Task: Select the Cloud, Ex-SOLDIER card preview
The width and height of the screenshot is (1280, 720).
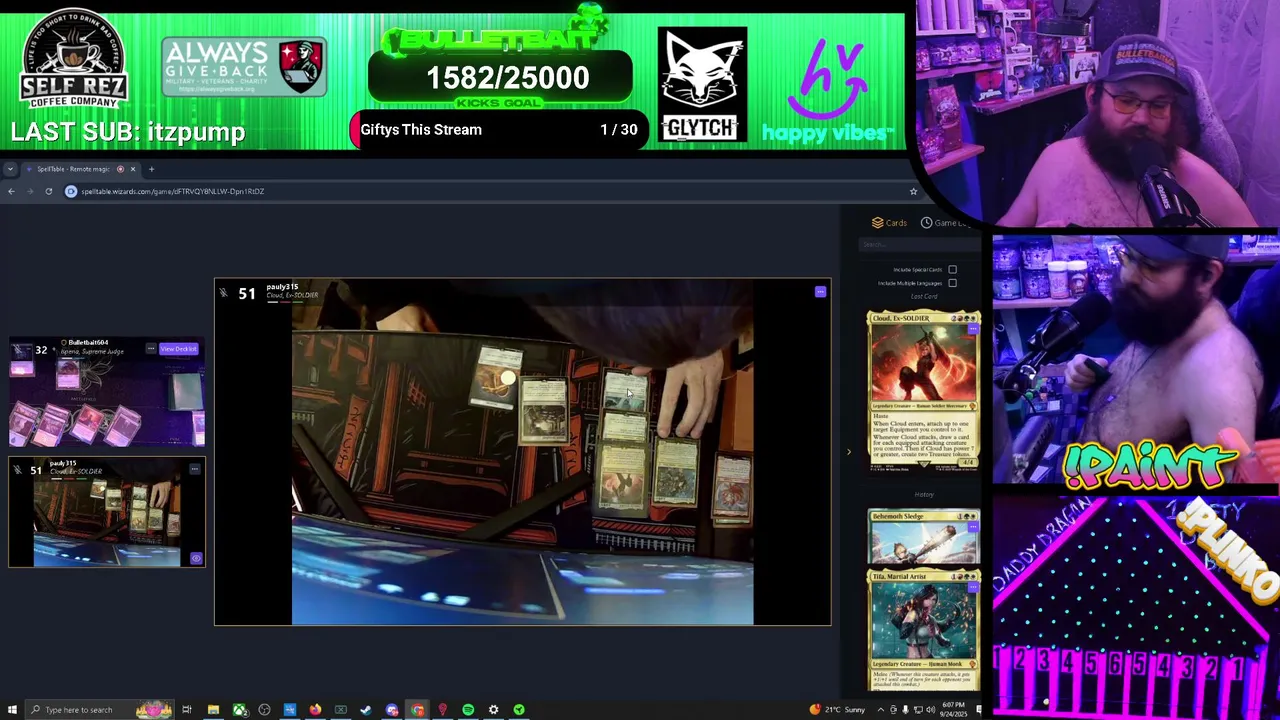Action: (924, 391)
